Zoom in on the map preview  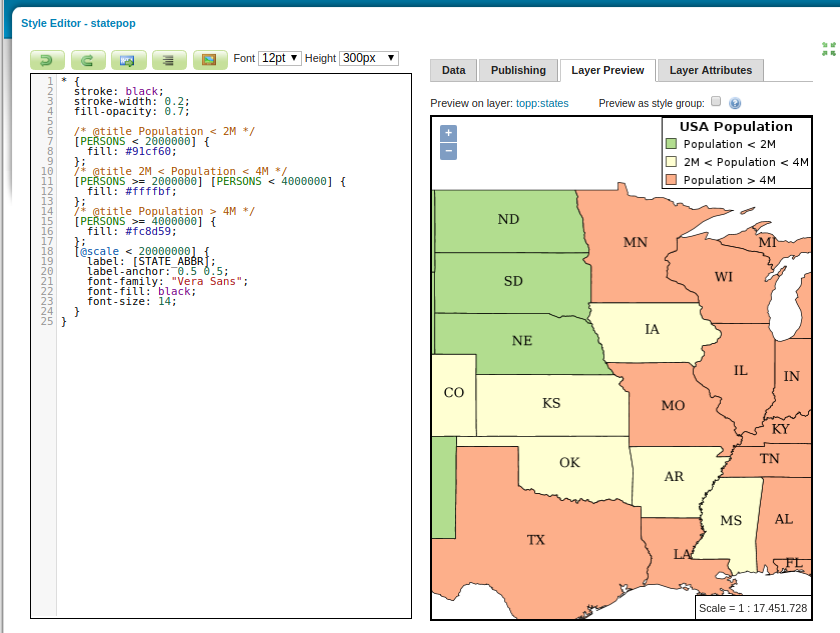tap(448, 133)
